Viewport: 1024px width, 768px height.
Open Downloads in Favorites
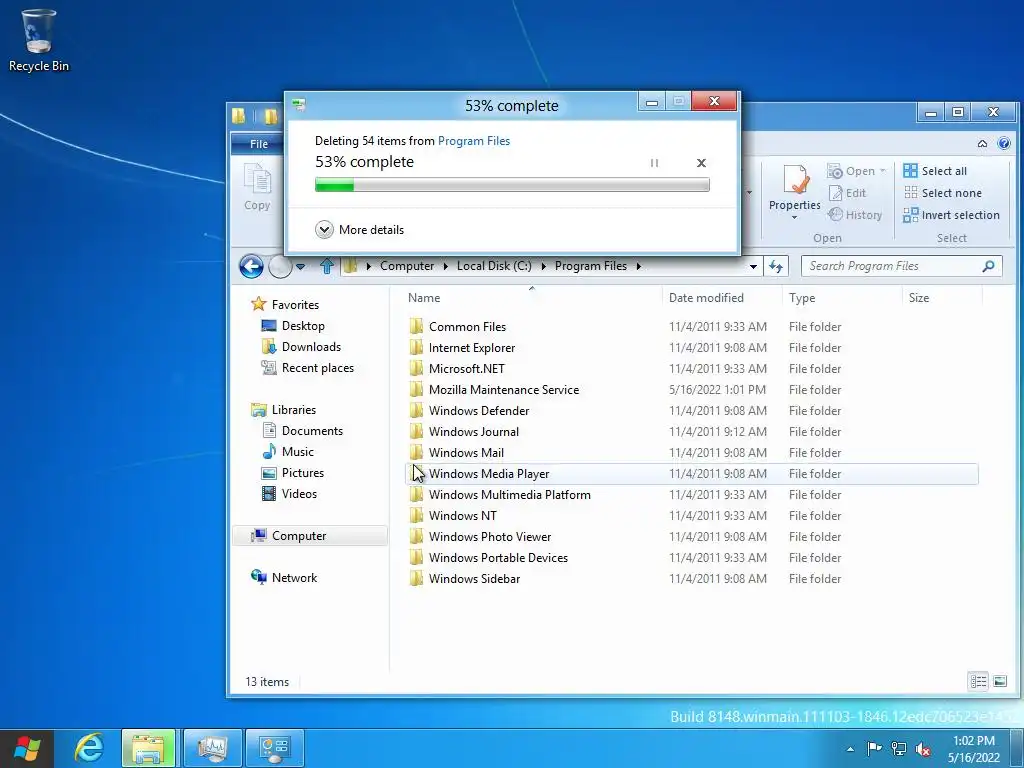(x=301, y=347)
